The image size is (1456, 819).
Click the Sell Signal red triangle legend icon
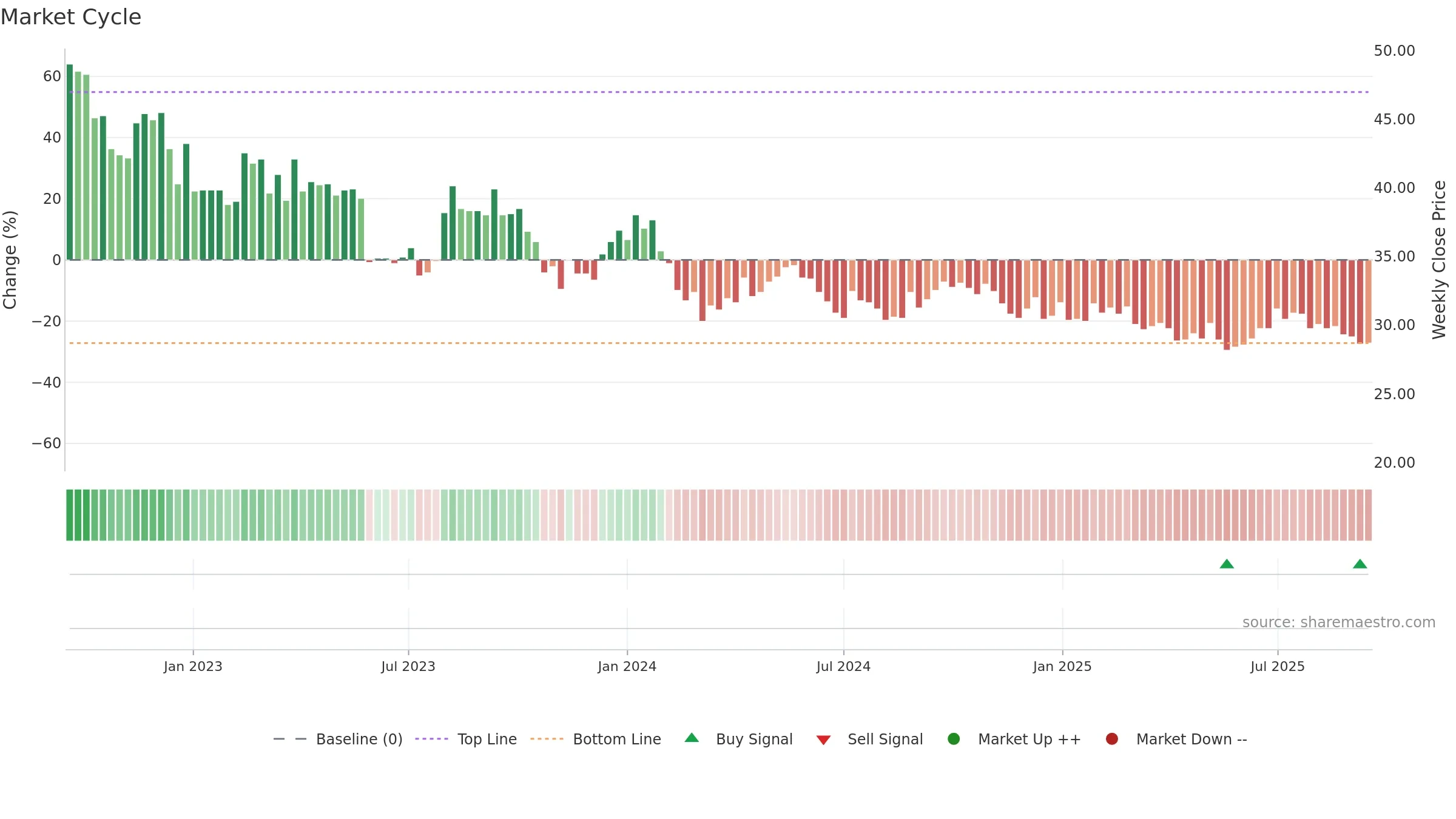(823, 740)
